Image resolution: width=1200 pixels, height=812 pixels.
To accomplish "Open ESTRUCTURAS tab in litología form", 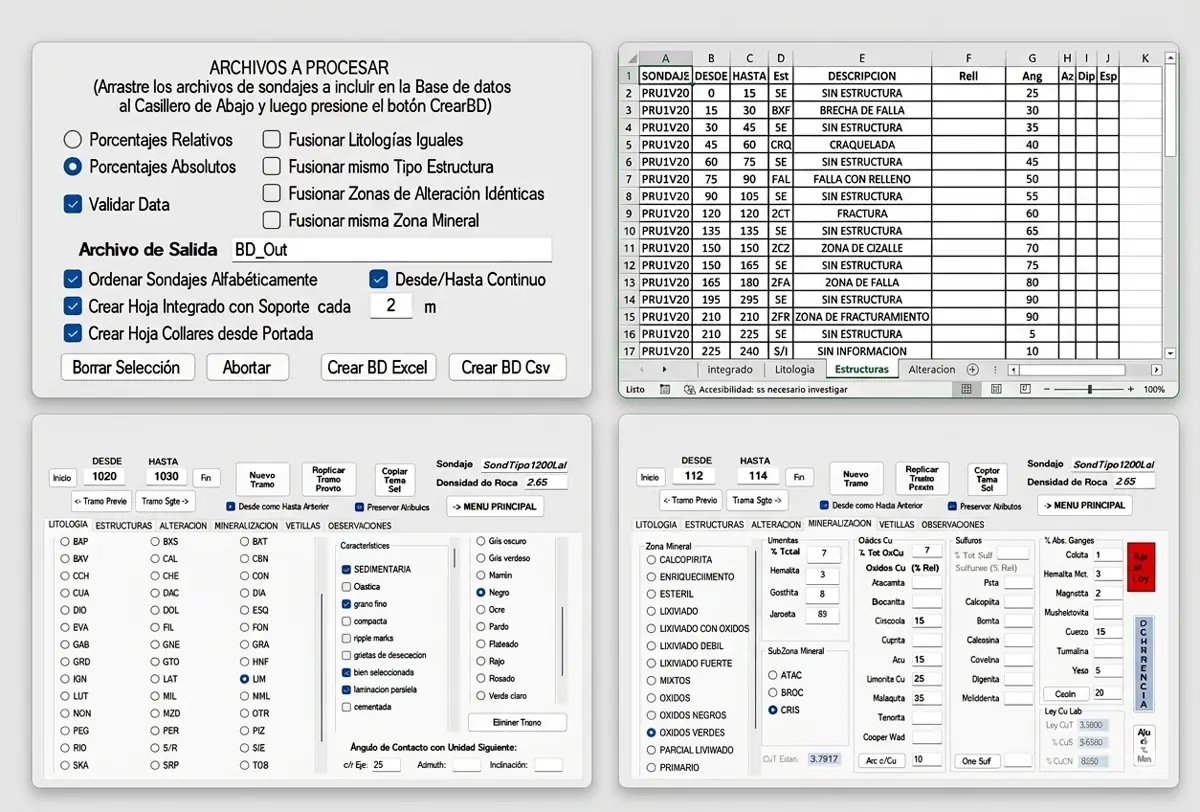I will click(124, 525).
